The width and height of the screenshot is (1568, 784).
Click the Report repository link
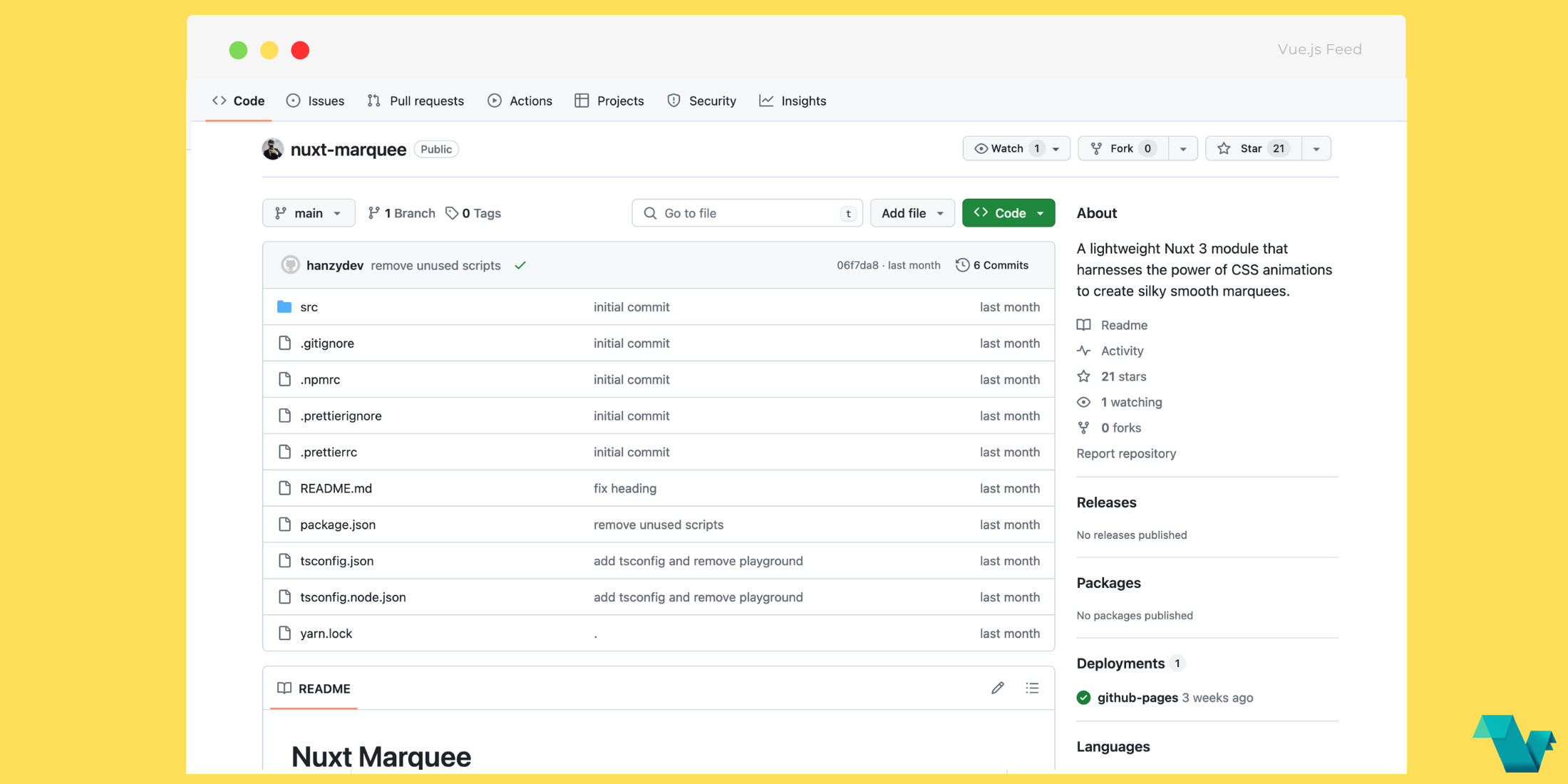tap(1126, 453)
